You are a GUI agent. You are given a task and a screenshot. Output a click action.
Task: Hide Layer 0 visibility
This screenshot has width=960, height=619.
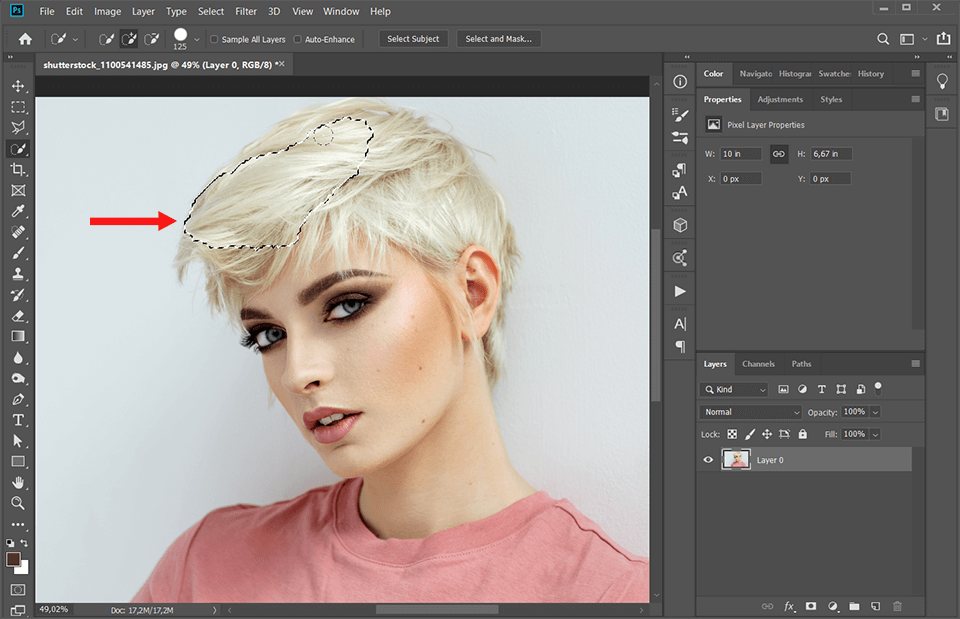pyautogui.click(x=708, y=459)
